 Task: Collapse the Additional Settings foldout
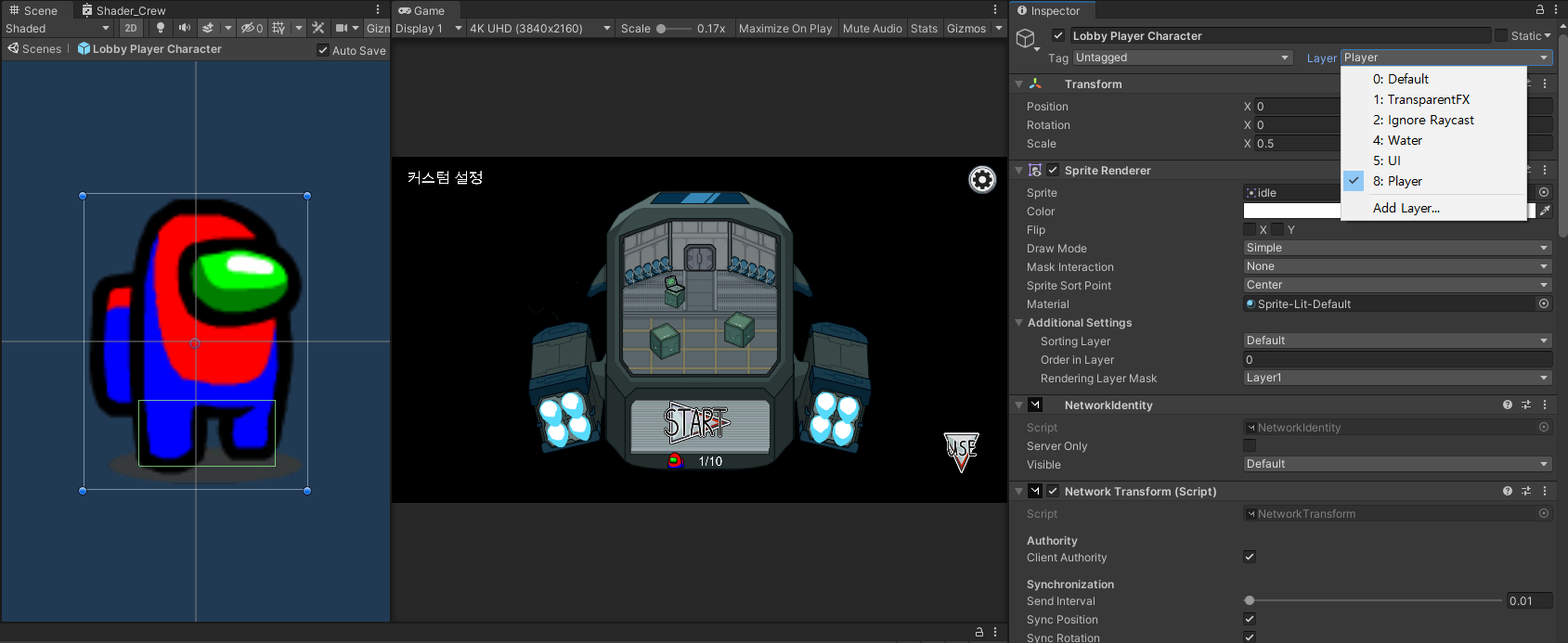(x=1019, y=322)
